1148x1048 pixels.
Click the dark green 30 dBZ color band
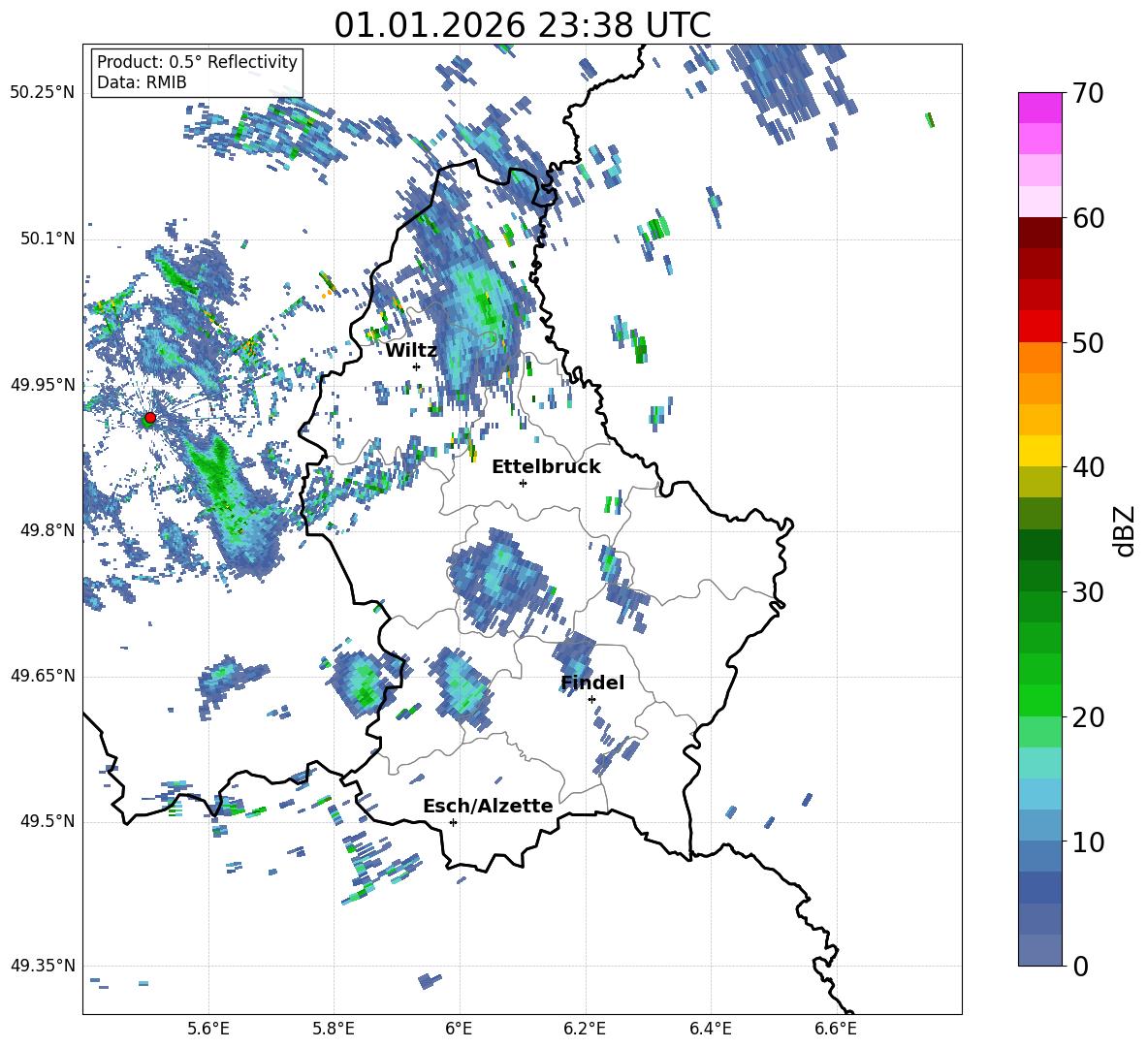[1039, 576]
